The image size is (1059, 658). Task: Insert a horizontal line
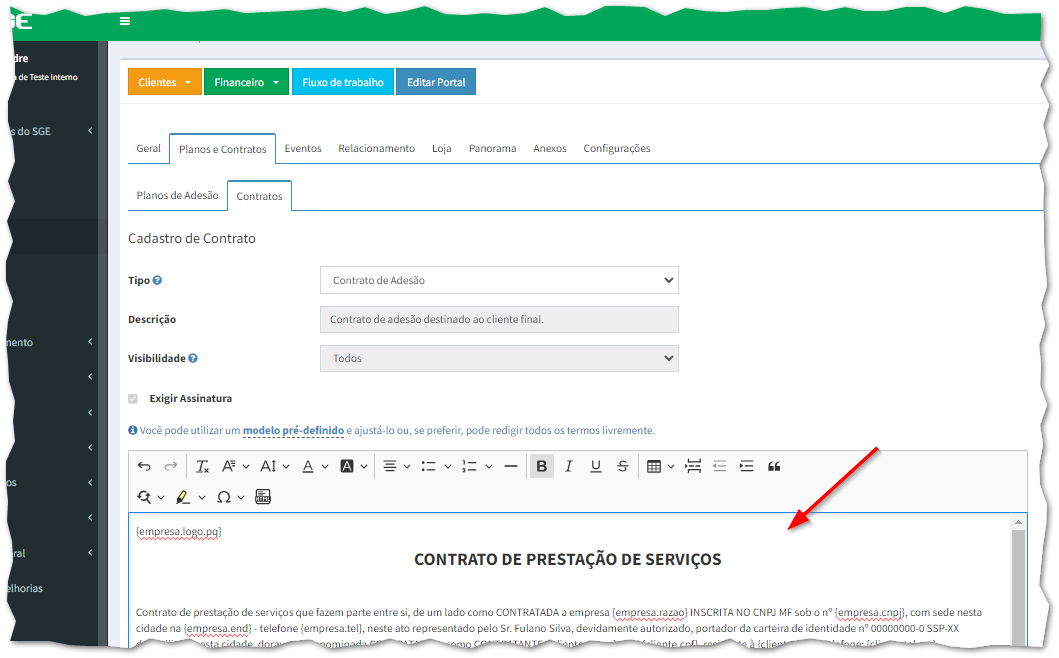point(511,466)
